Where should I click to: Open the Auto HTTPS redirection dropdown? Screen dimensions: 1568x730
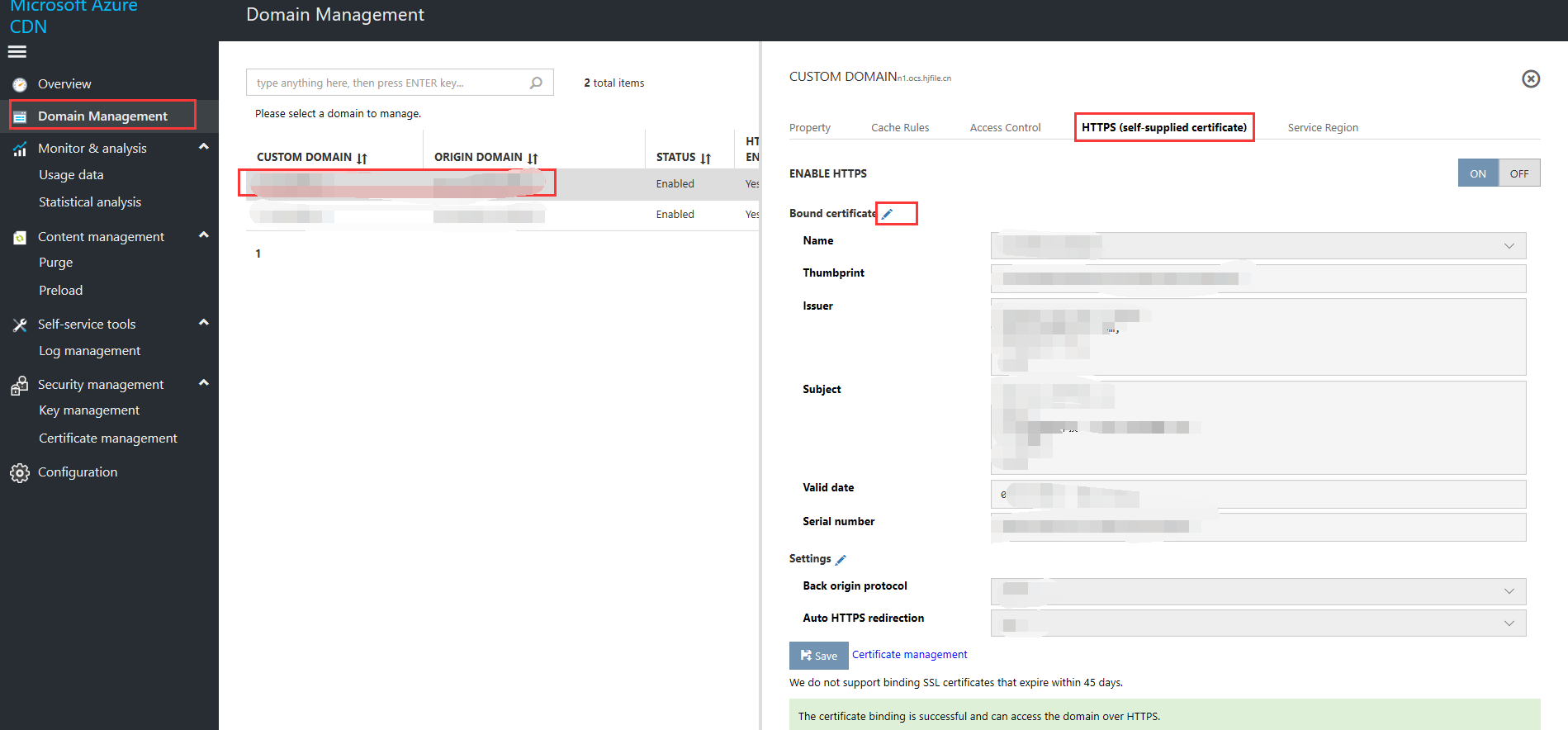click(1258, 623)
